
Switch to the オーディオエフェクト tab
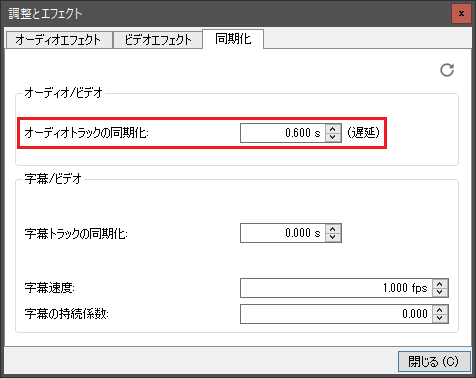(x=59, y=40)
